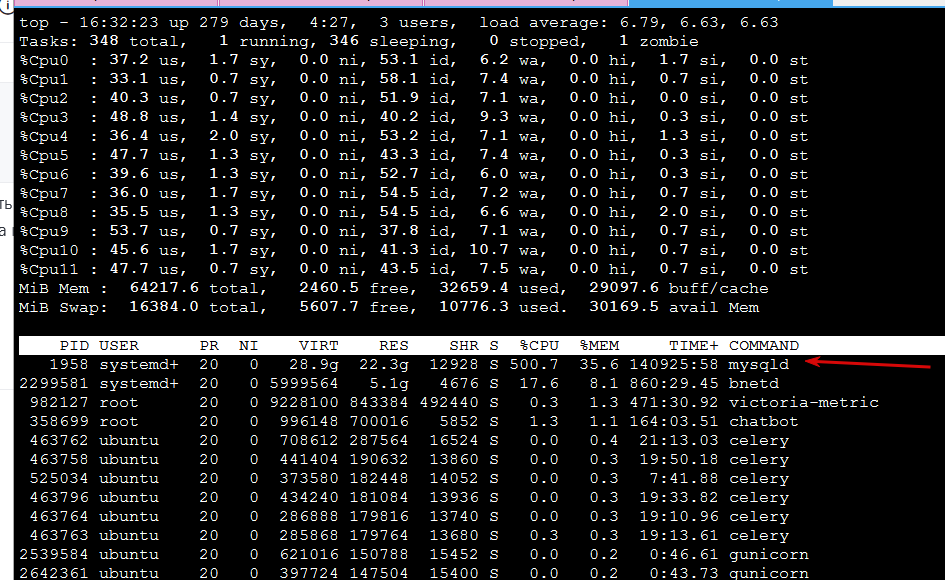Click celery process PID 525034
This screenshot has height=580, width=945.
(x=59, y=478)
